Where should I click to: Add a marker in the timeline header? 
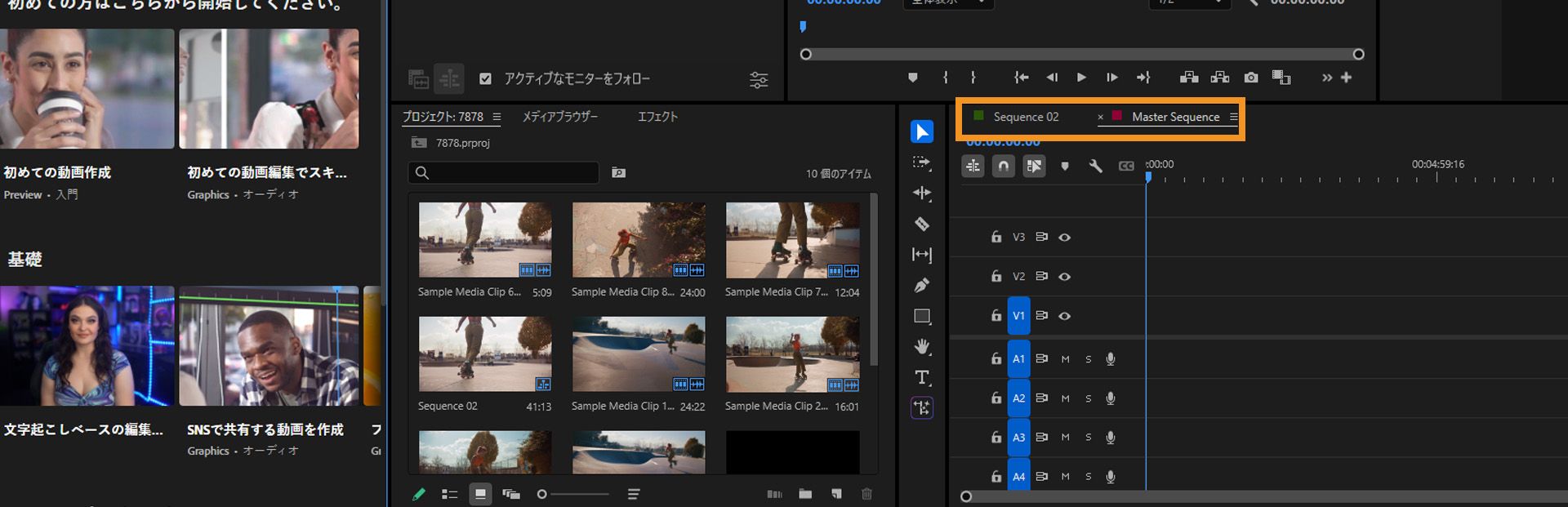[x=1064, y=167]
